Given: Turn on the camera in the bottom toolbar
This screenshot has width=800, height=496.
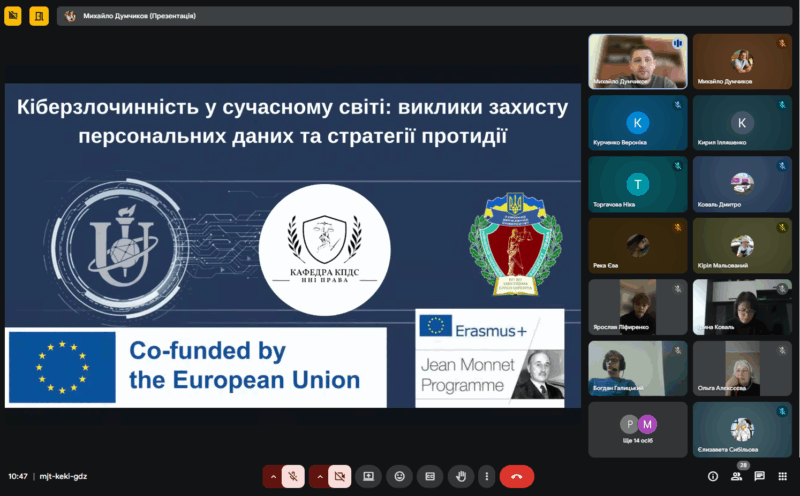Looking at the screenshot, I should pos(340,477).
